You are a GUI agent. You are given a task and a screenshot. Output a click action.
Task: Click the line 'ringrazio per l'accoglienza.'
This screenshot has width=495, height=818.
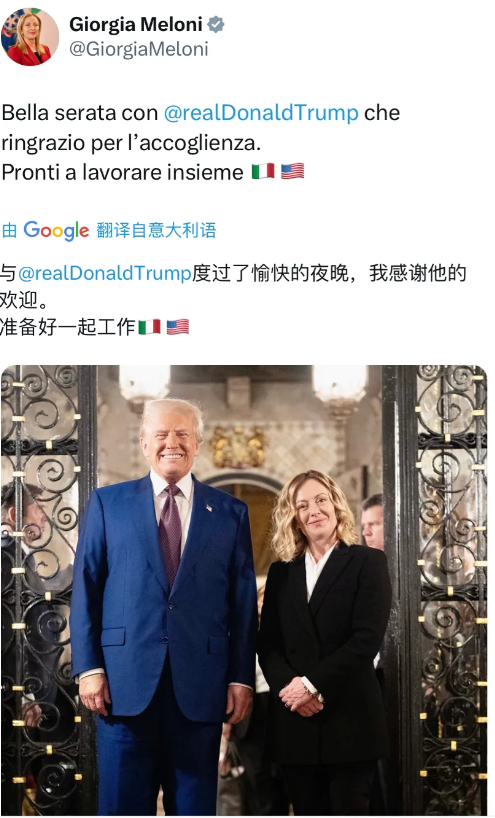[x=131, y=142]
